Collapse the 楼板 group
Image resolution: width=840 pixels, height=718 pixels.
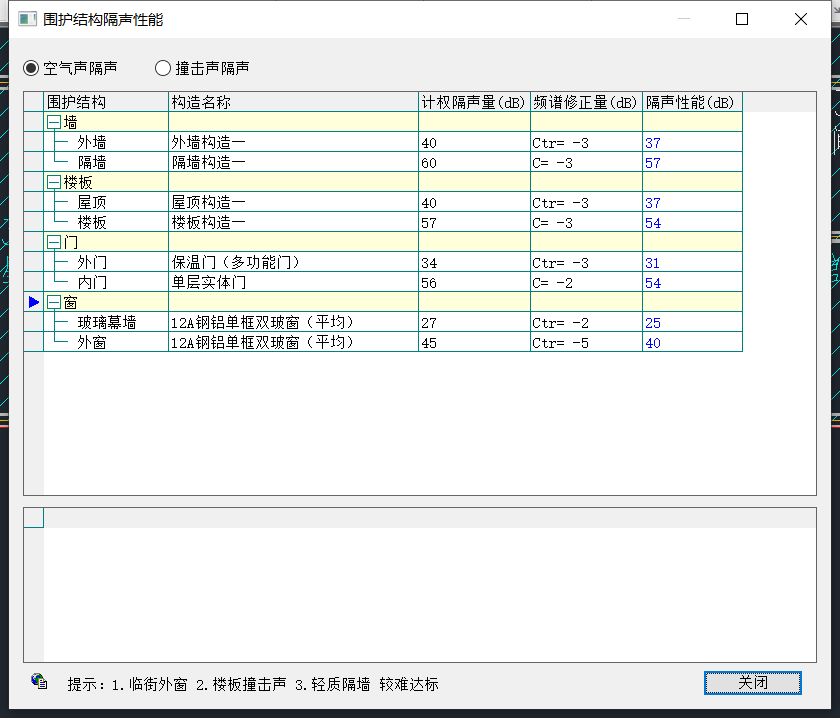point(54,182)
